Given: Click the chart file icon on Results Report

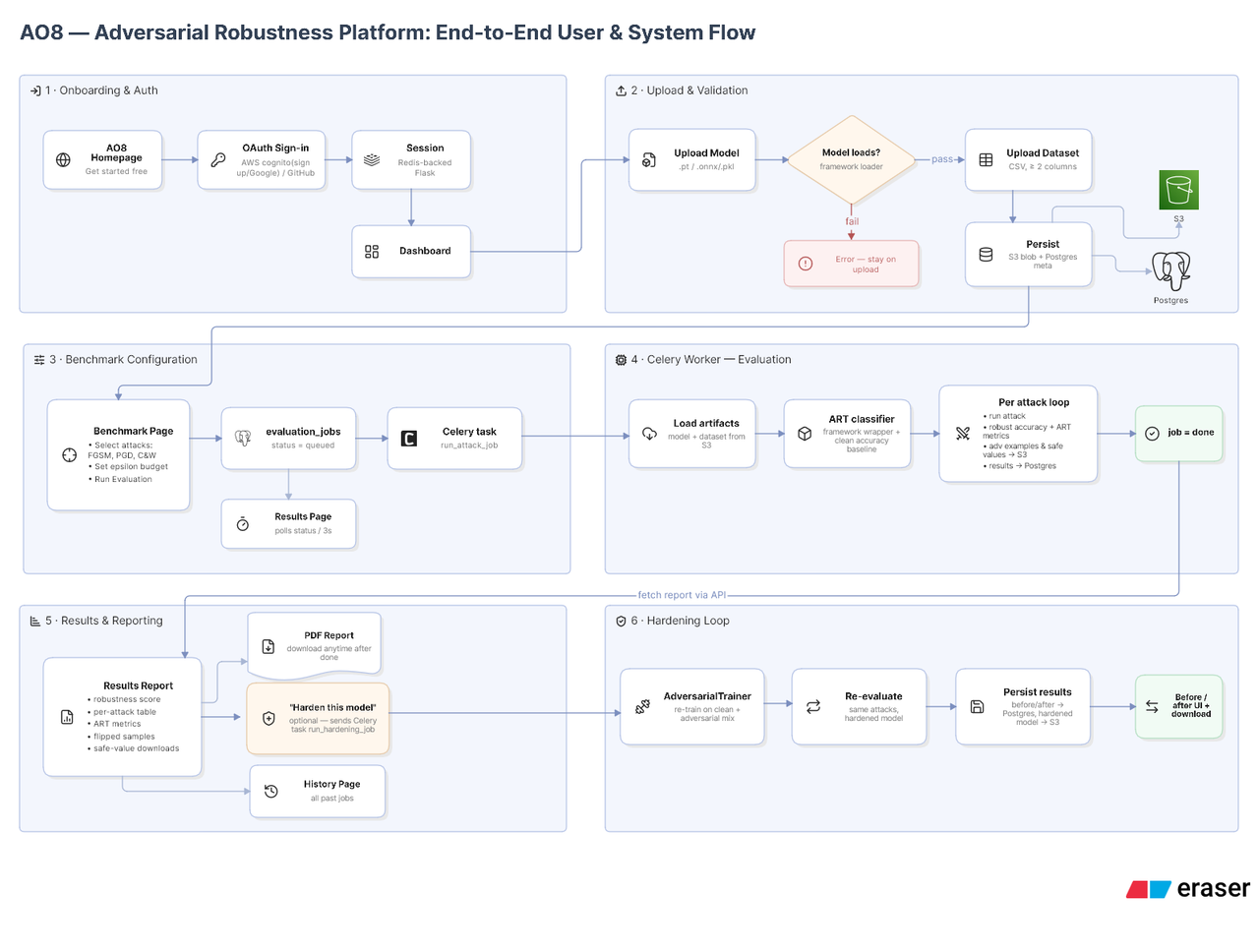Looking at the screenshot, I should (67, 717).
